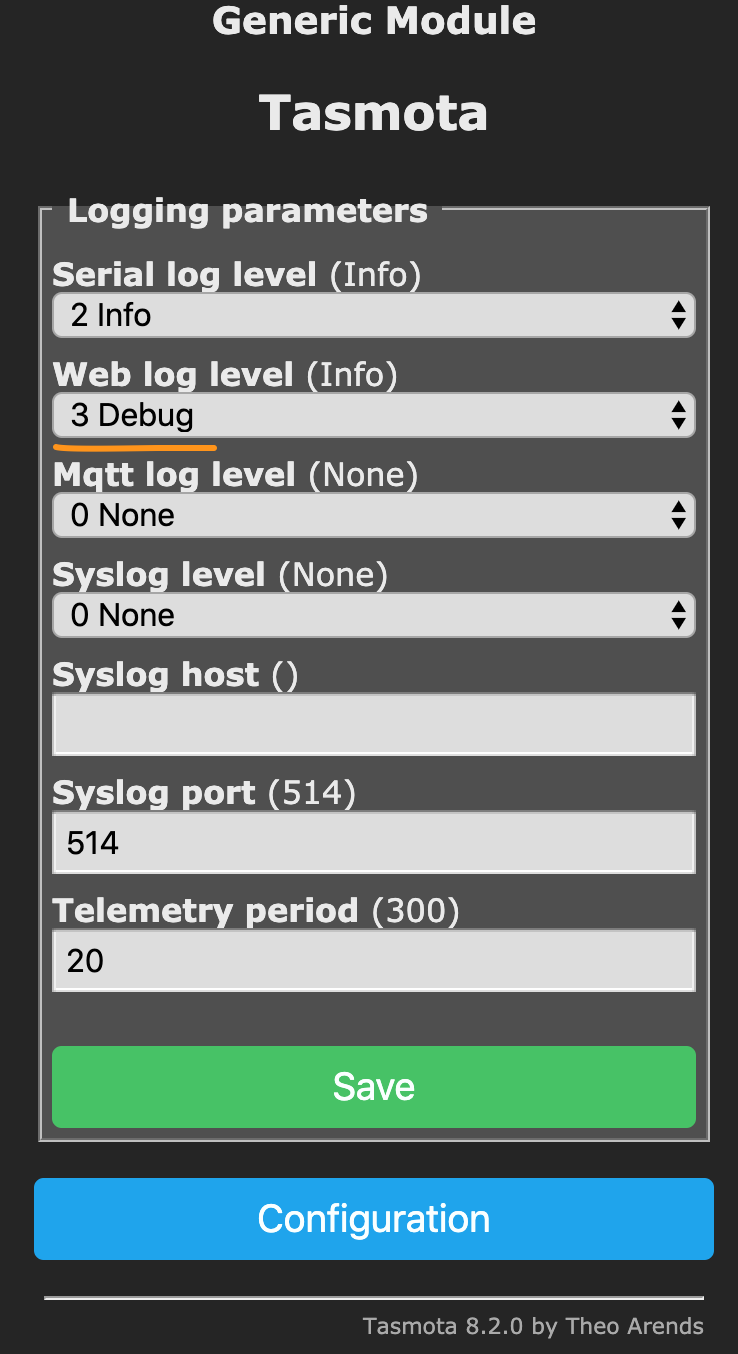Screen dimensions: 738x1354
Task: Expand the Mqtt log level dropdown
Action: (x=373, y=515)
